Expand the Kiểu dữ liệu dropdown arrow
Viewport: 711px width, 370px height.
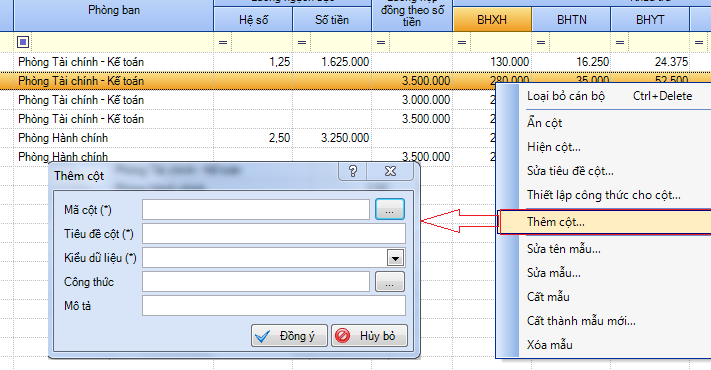pyautogui.click(x=395, y=258)
